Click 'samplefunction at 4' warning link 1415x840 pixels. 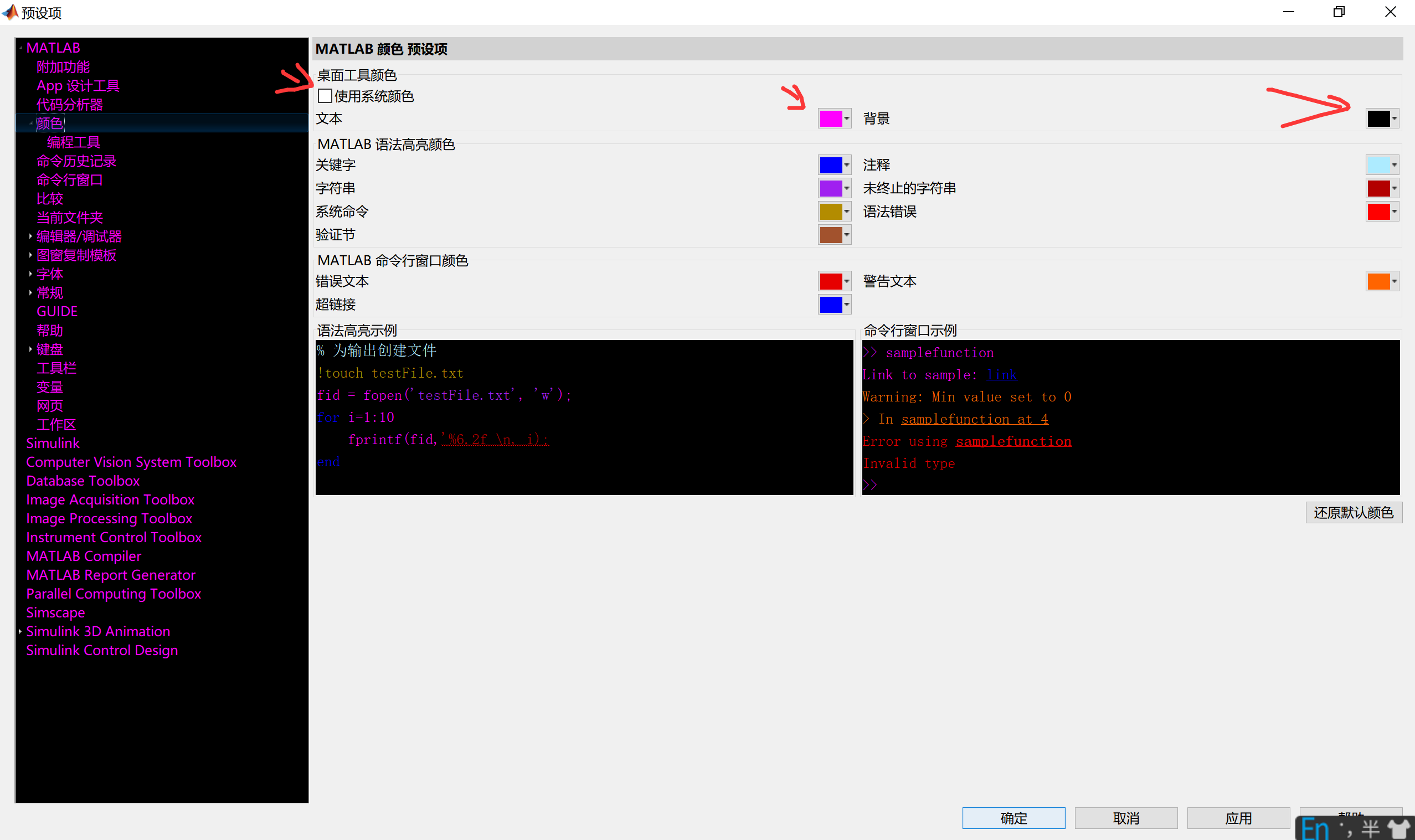(x=975, y=419)
